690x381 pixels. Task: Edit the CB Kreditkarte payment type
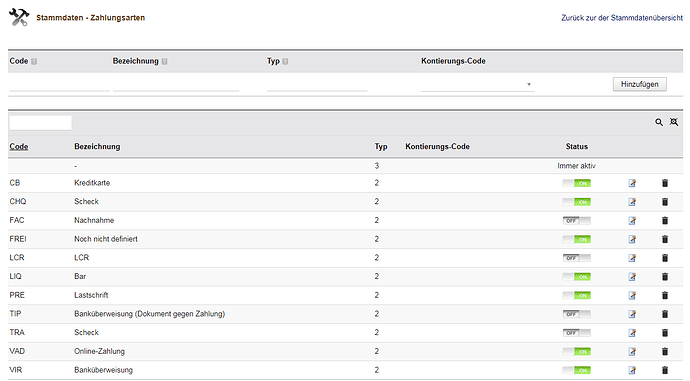pos(632,183)
